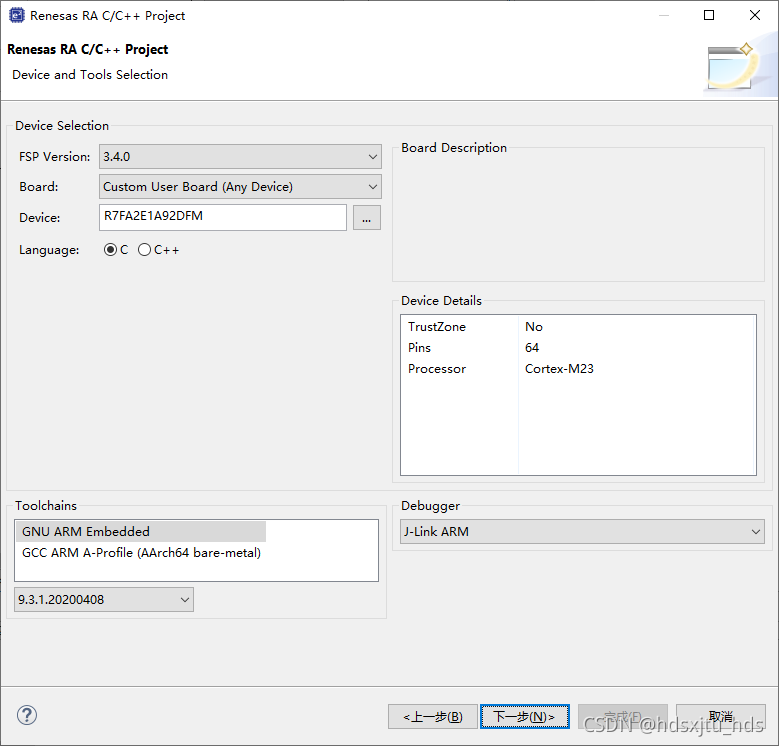Minimize the project wizard window
The image size is (779, 746).
[664, 15]
